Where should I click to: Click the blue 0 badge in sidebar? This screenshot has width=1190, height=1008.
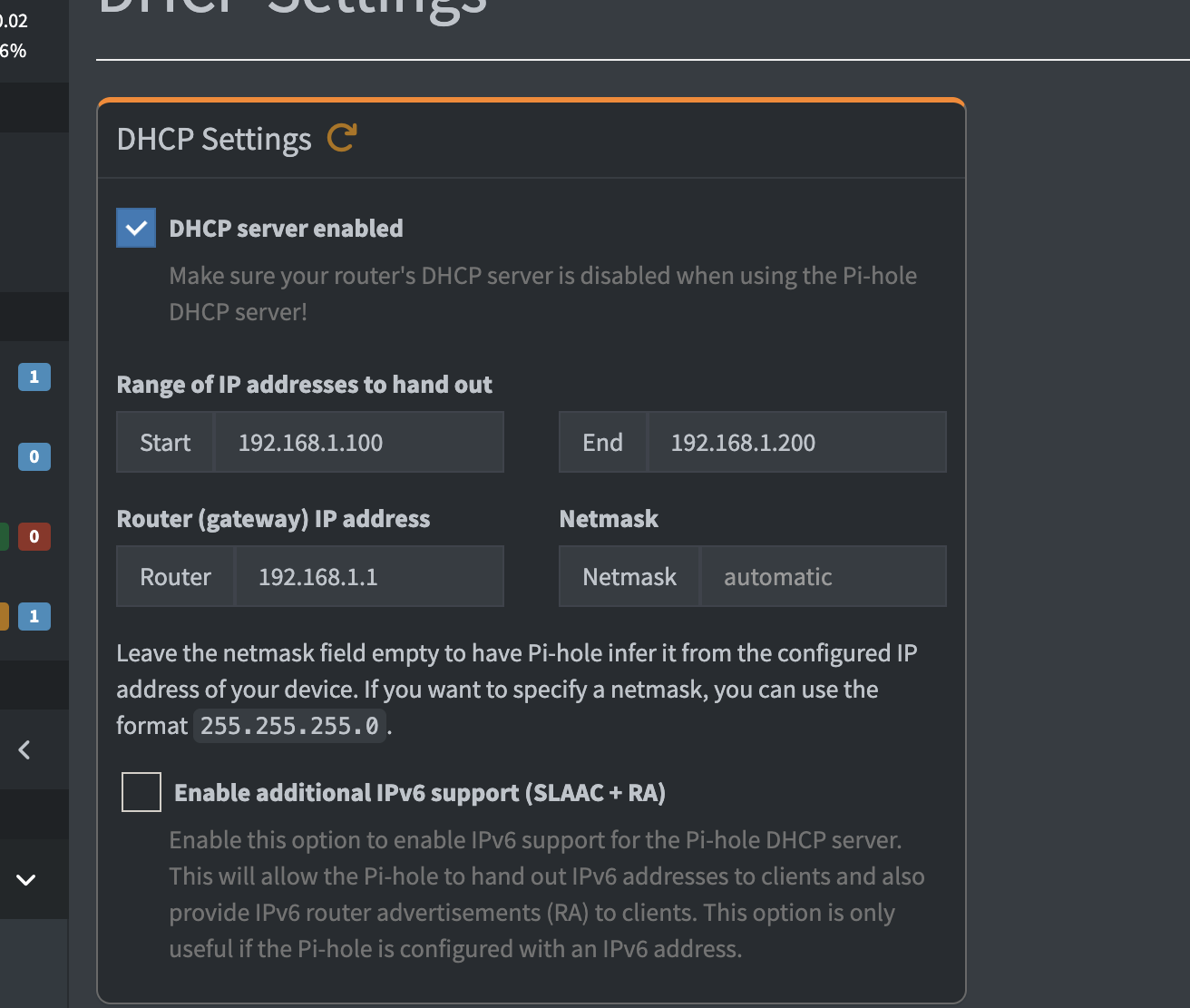tap(34, 456)
